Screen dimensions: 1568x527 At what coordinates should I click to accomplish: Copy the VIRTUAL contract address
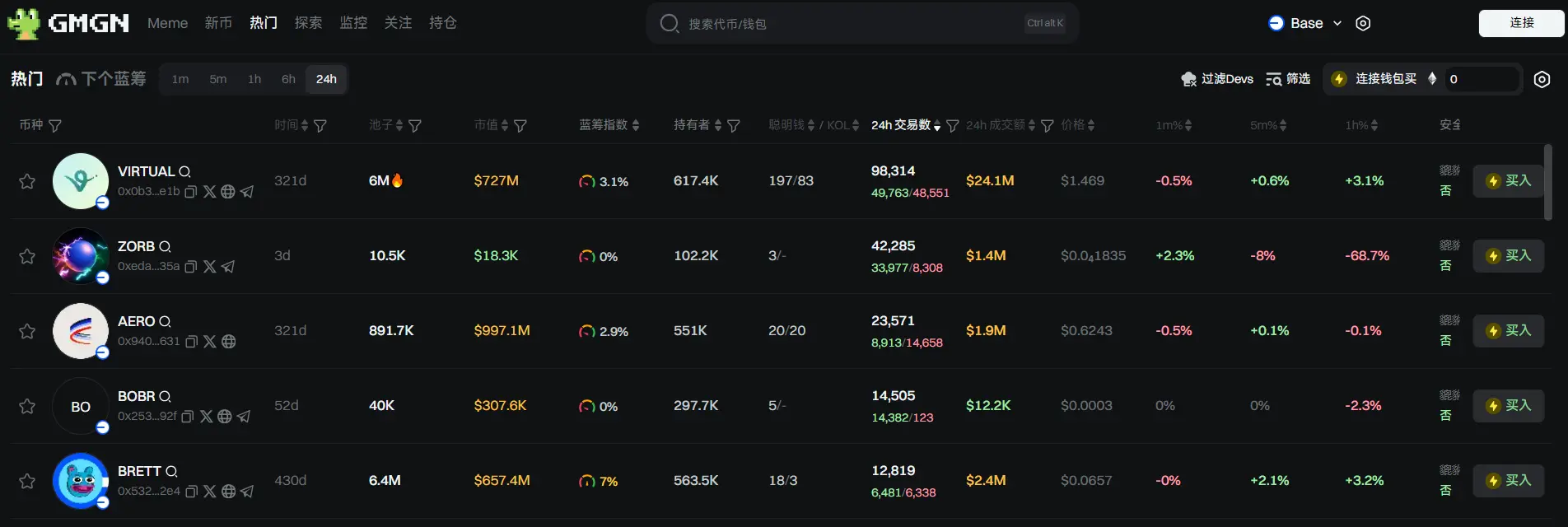coord(191,192)
